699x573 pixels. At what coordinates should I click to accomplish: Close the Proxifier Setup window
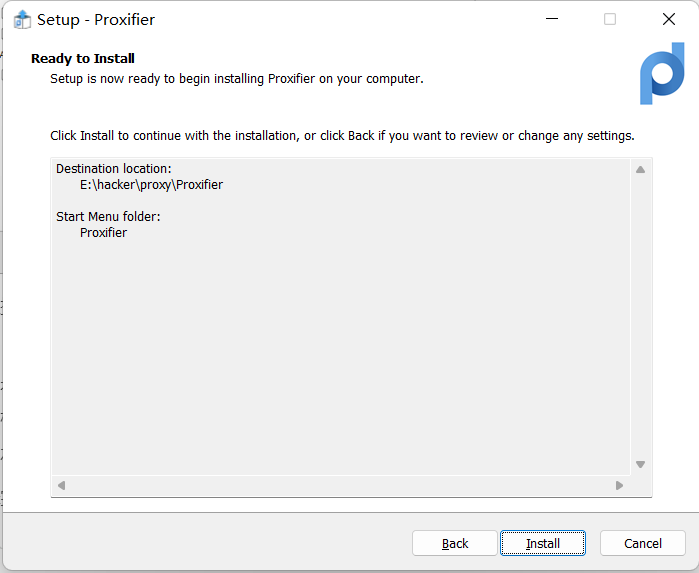click(669, 20)
